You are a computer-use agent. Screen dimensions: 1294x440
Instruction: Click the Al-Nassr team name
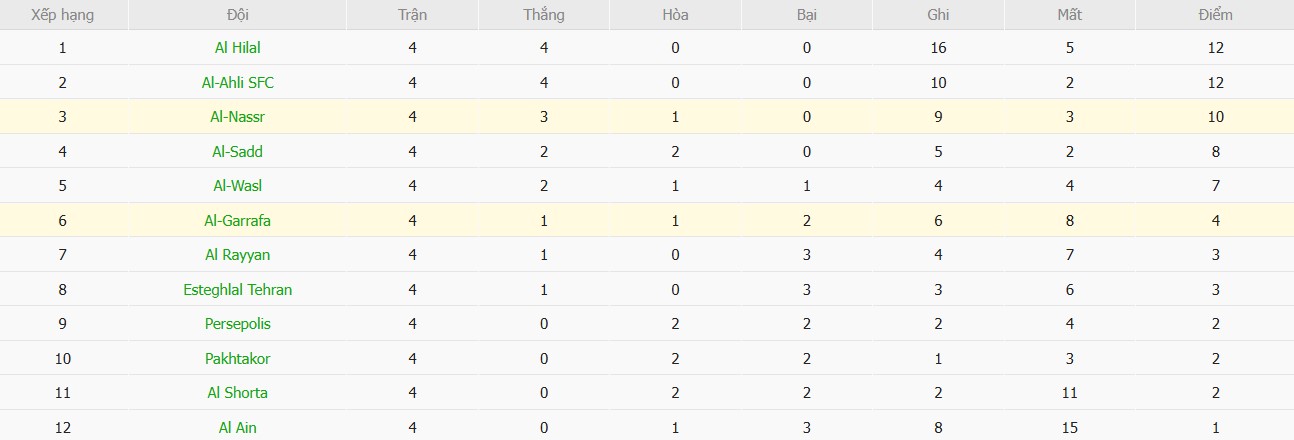(x=238, y=117)
